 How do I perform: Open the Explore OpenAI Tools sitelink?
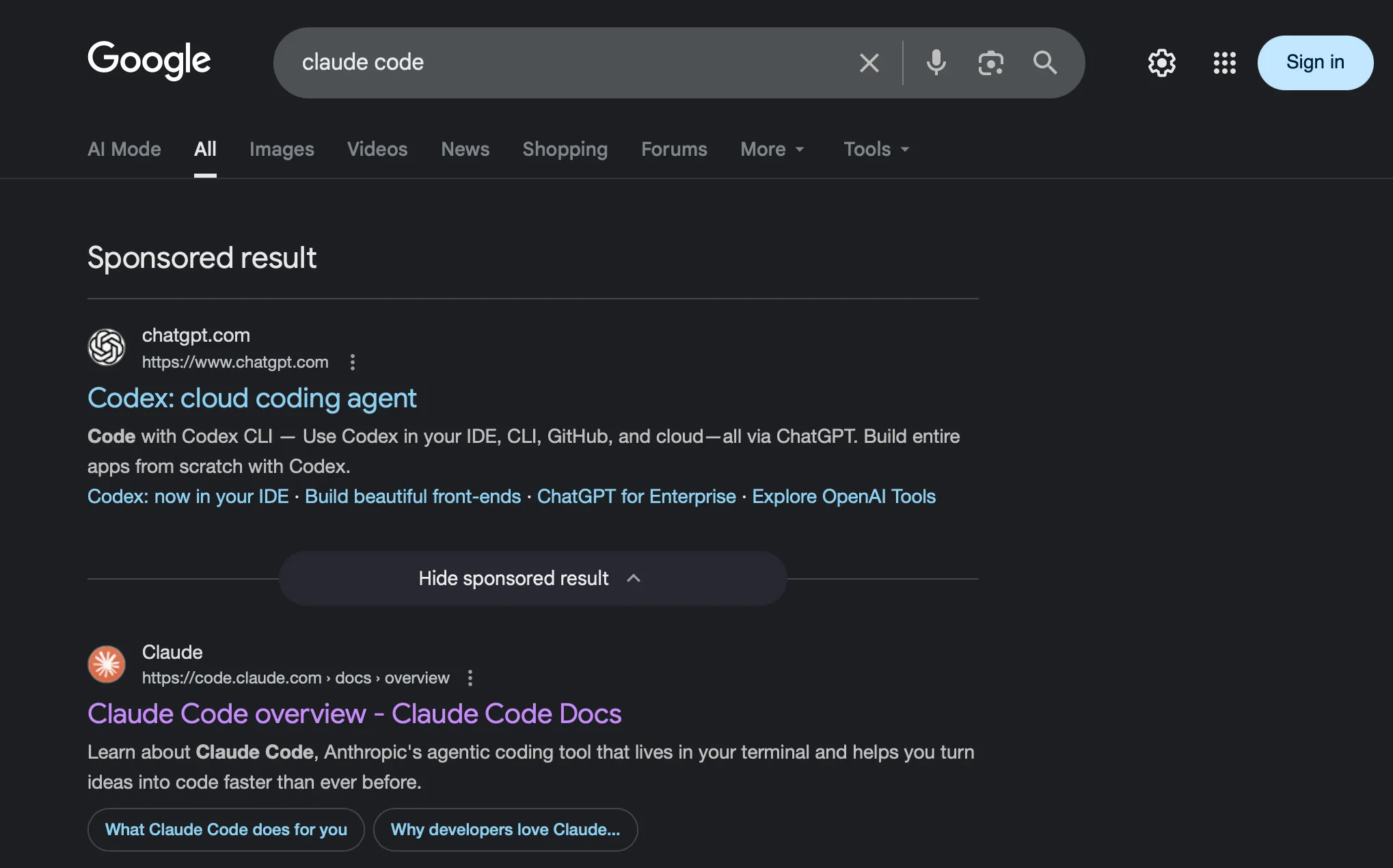pos(843,496)
